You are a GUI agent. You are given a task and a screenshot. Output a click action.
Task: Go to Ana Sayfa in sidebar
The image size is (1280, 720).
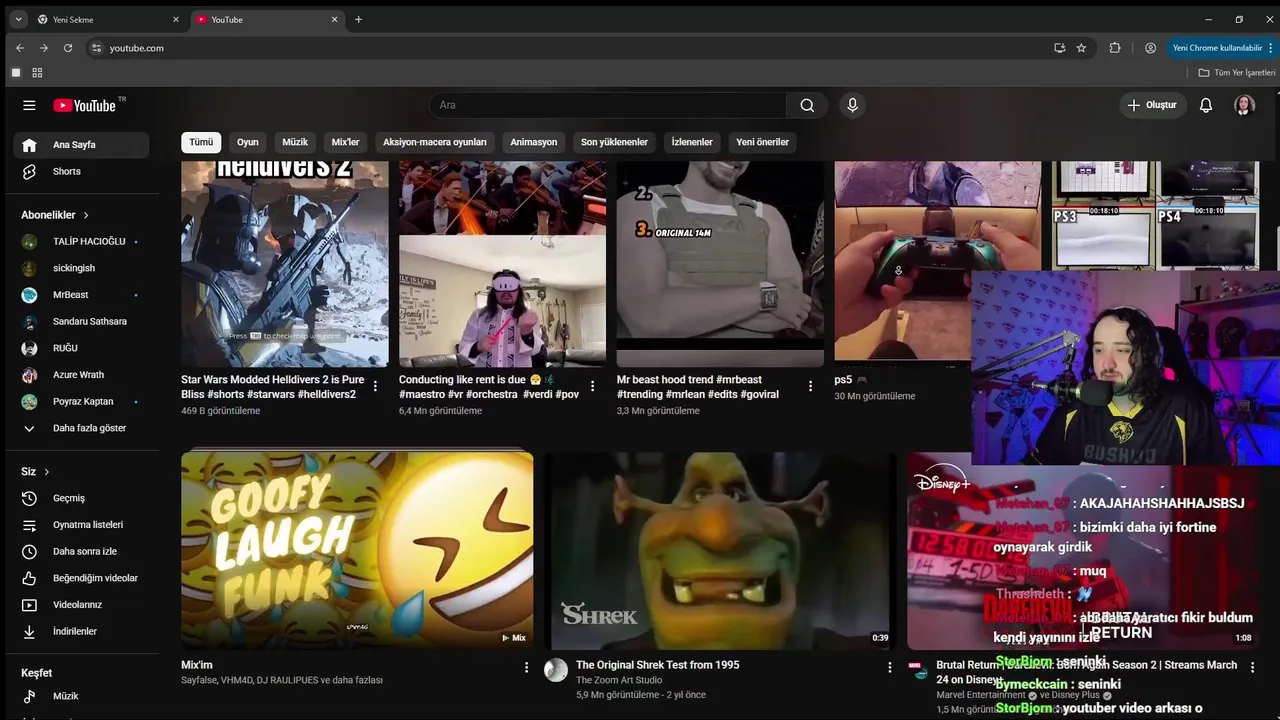pos(81,145)
